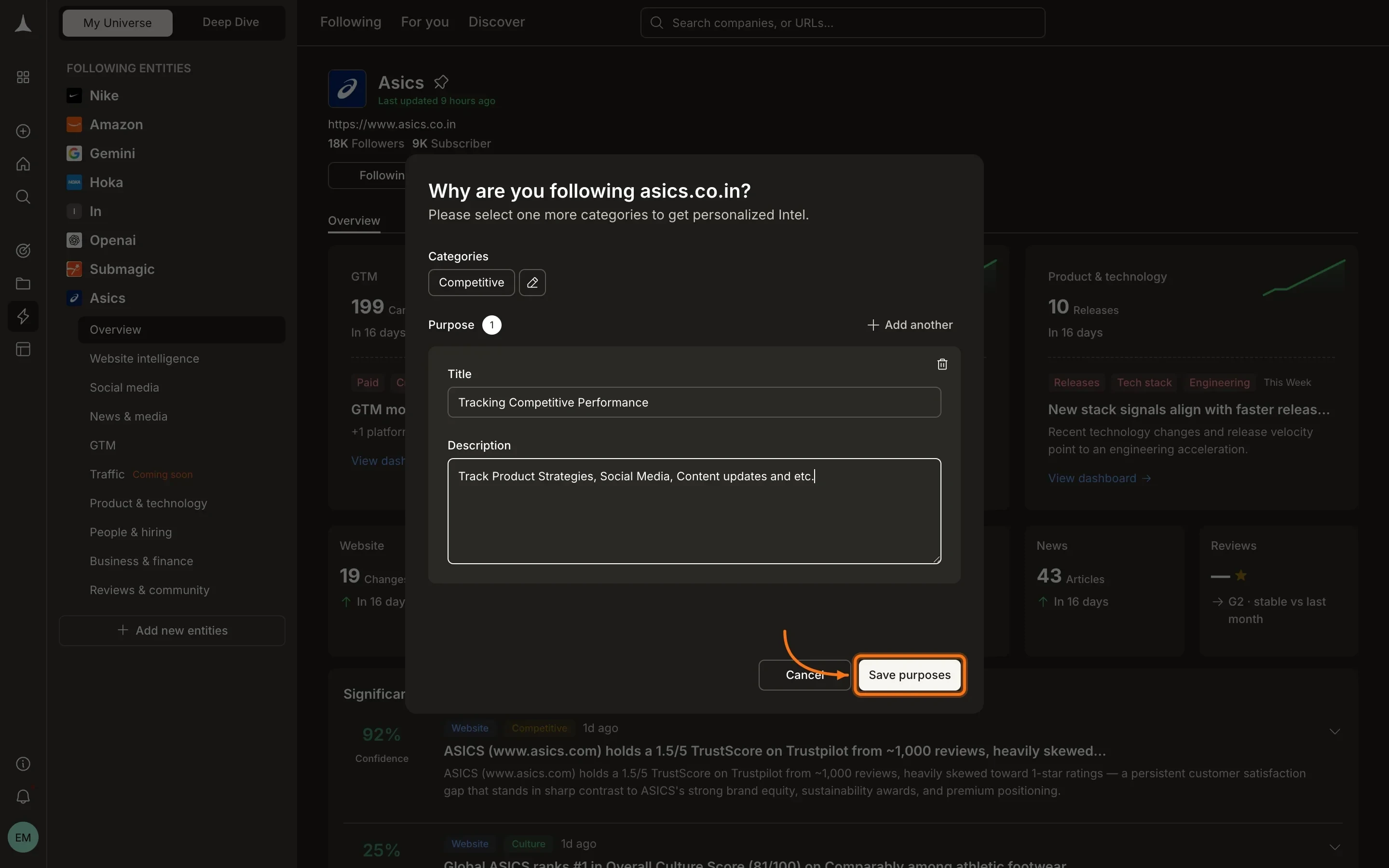Open the For you tab
The width and height of the screenshot is (1389, 868).
point(425,22)
